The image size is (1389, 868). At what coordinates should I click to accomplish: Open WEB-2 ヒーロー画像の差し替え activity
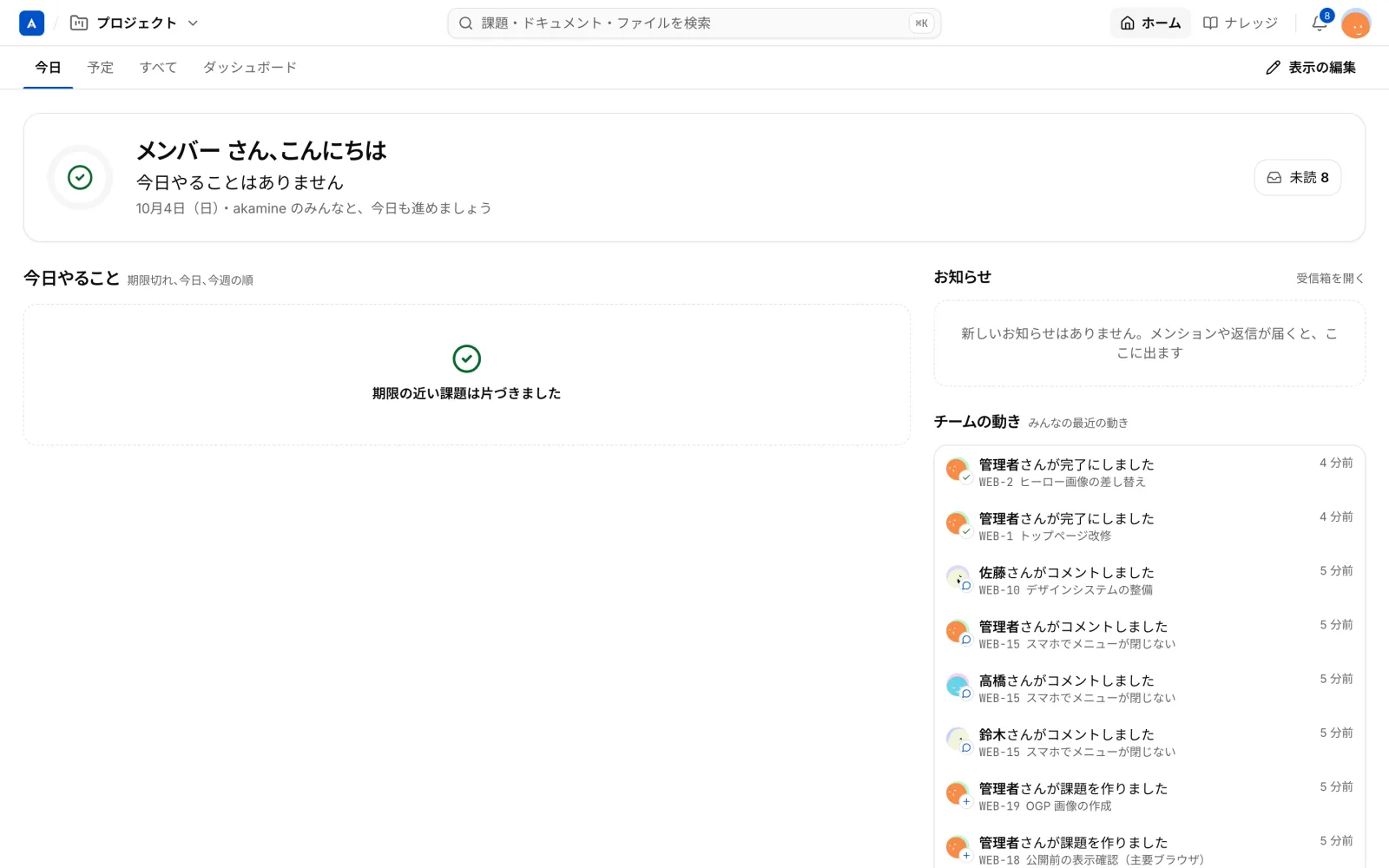1149,472
